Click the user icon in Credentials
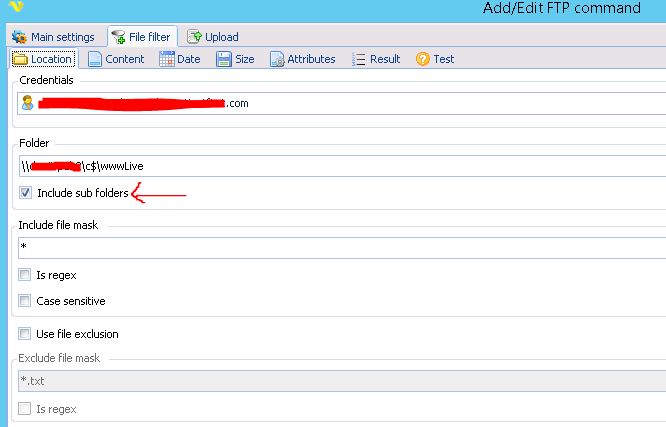The image size is (666, 427). pyautogui.click(x=28, y=102)
